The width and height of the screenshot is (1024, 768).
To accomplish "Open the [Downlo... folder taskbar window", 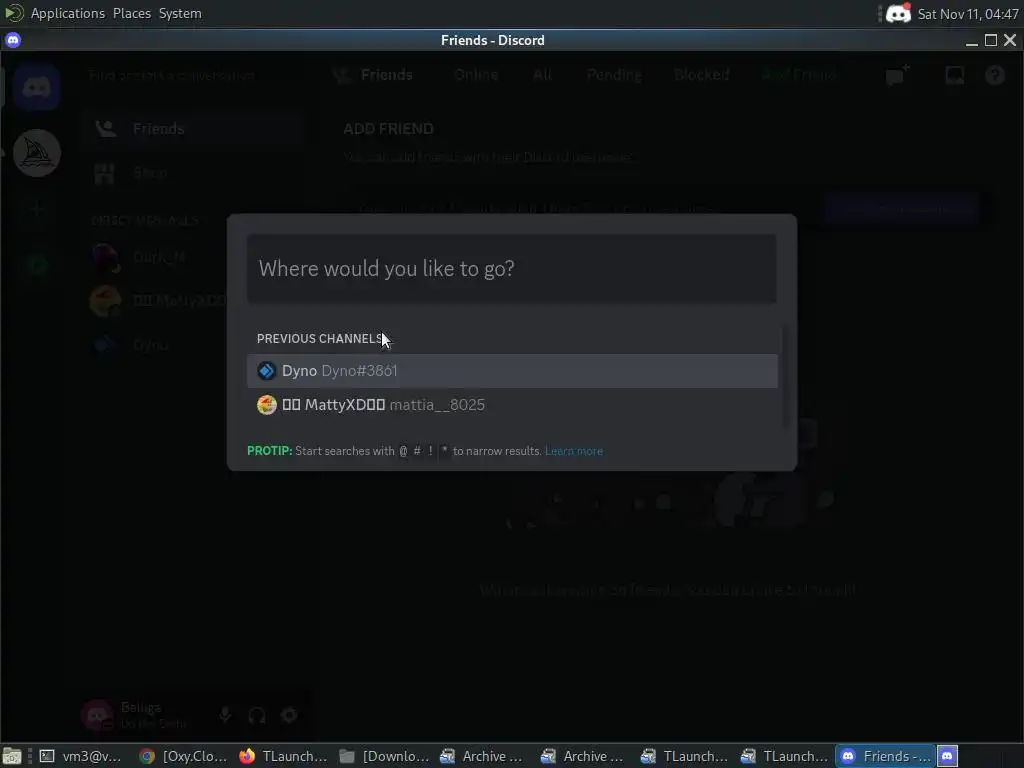I will tap(384, 756).
